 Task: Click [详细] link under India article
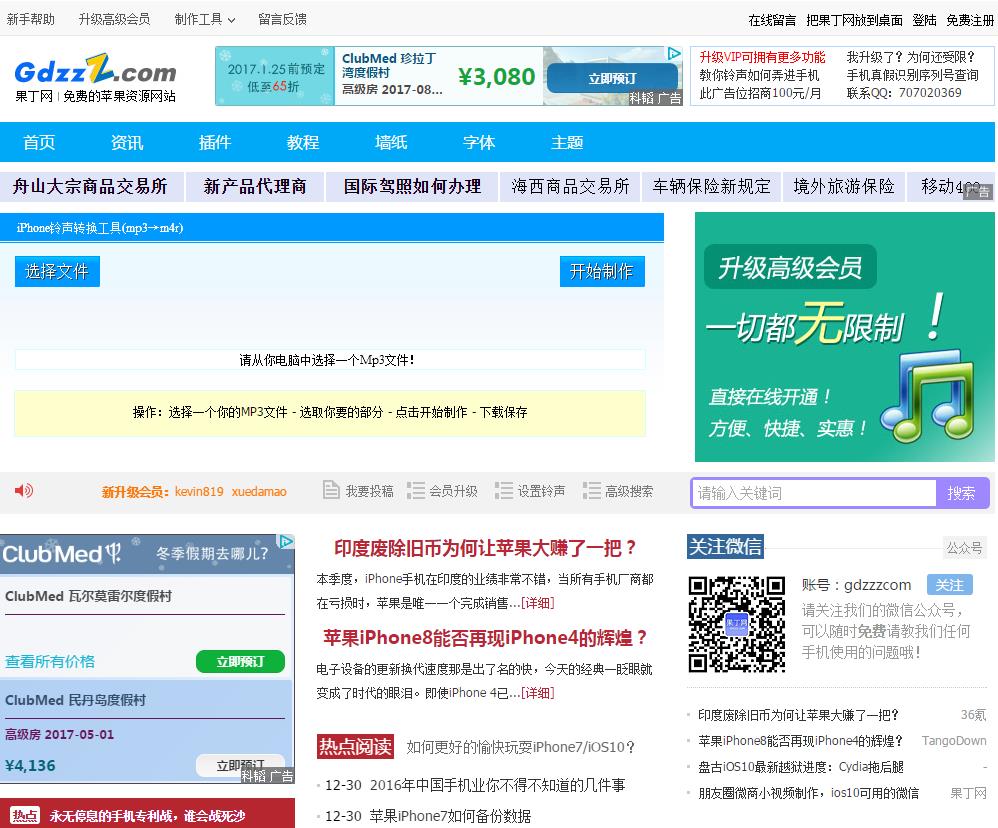click(x=538, y=603)
